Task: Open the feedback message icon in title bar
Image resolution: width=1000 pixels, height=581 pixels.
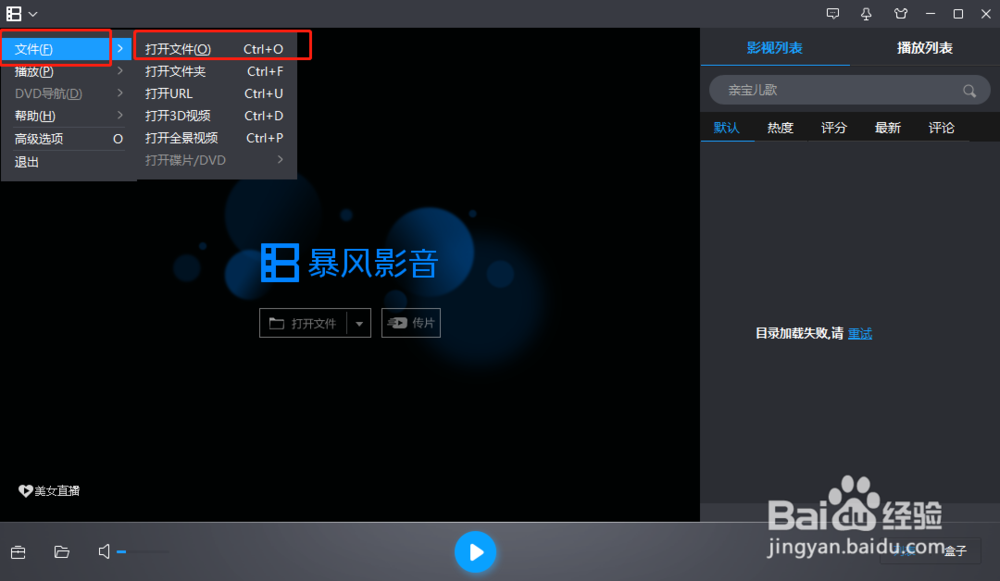Action: [x=833, y=13]
